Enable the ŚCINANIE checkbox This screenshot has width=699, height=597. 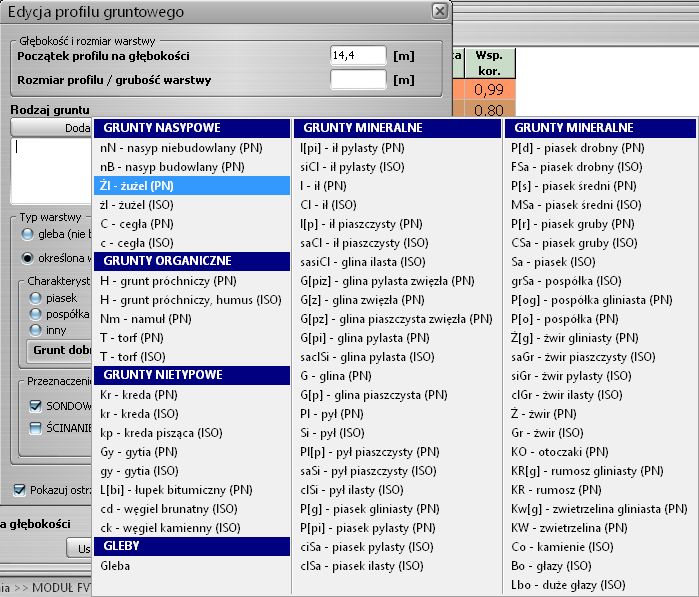point(36,428)
